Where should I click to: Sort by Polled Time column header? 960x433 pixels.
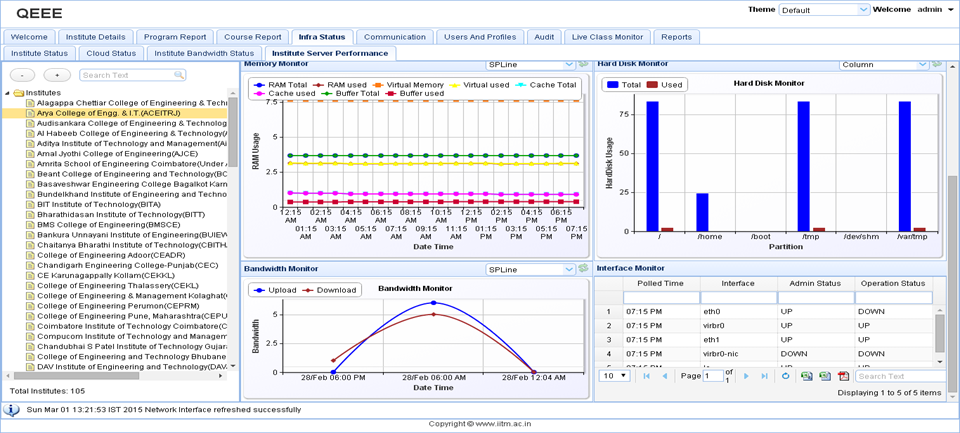click(661, 284)
